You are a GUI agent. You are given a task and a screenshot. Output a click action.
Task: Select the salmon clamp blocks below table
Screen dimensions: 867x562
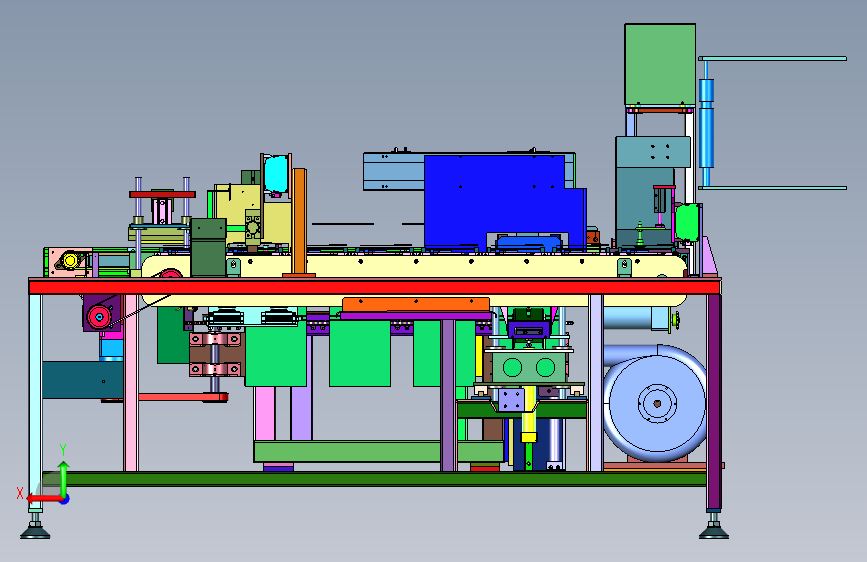click(216, 354)
